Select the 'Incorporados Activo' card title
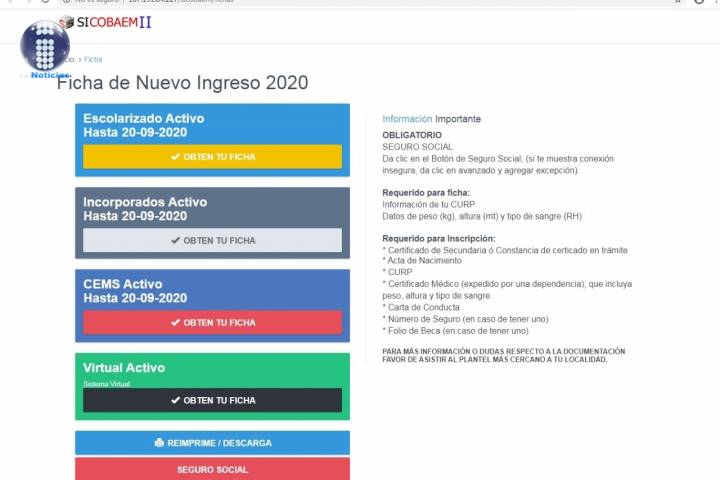This screenshot has width=720, height=480. (145, 202)
